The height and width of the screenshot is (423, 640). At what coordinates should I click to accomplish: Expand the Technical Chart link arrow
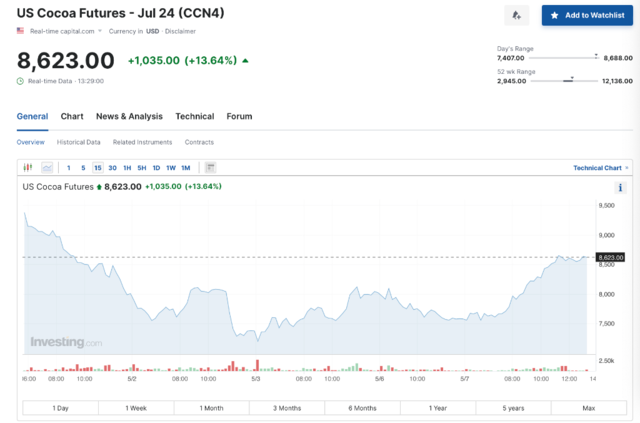(627, 168)
